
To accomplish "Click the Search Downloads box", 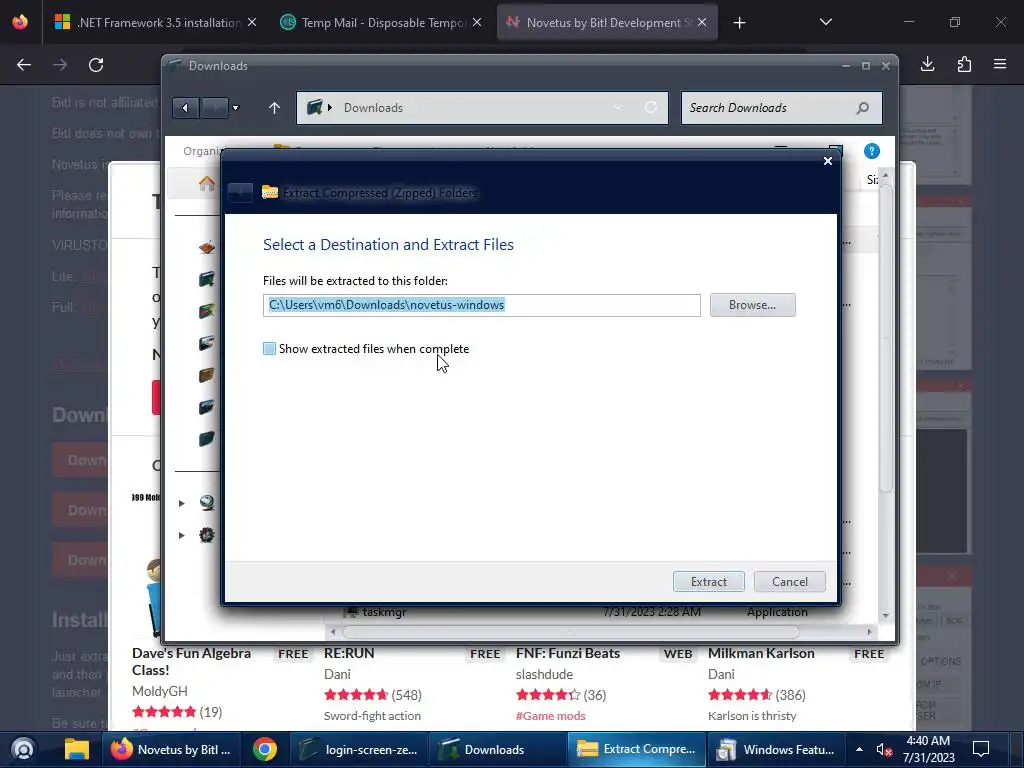I will [781, 108].
